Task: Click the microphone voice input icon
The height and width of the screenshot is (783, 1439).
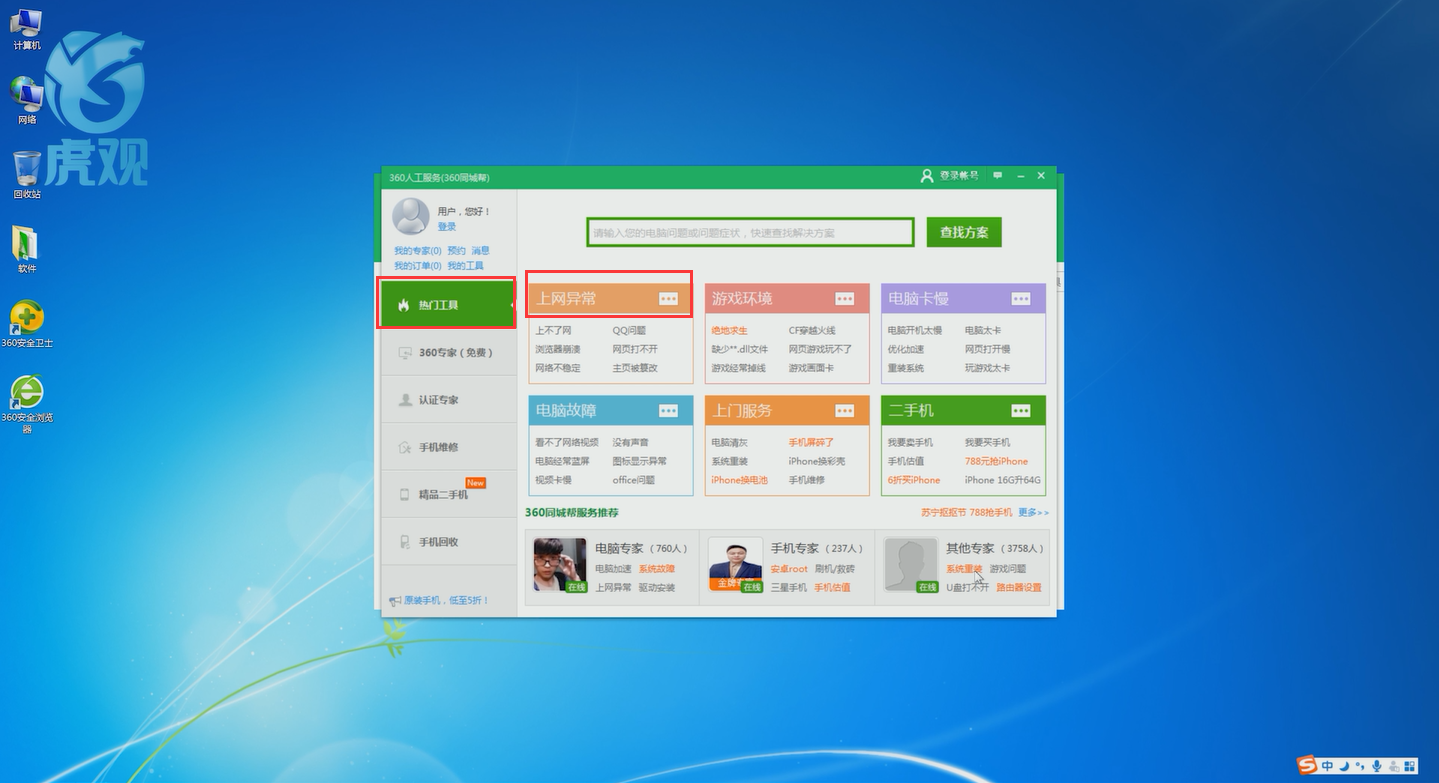Action: tap(1376, 766)
